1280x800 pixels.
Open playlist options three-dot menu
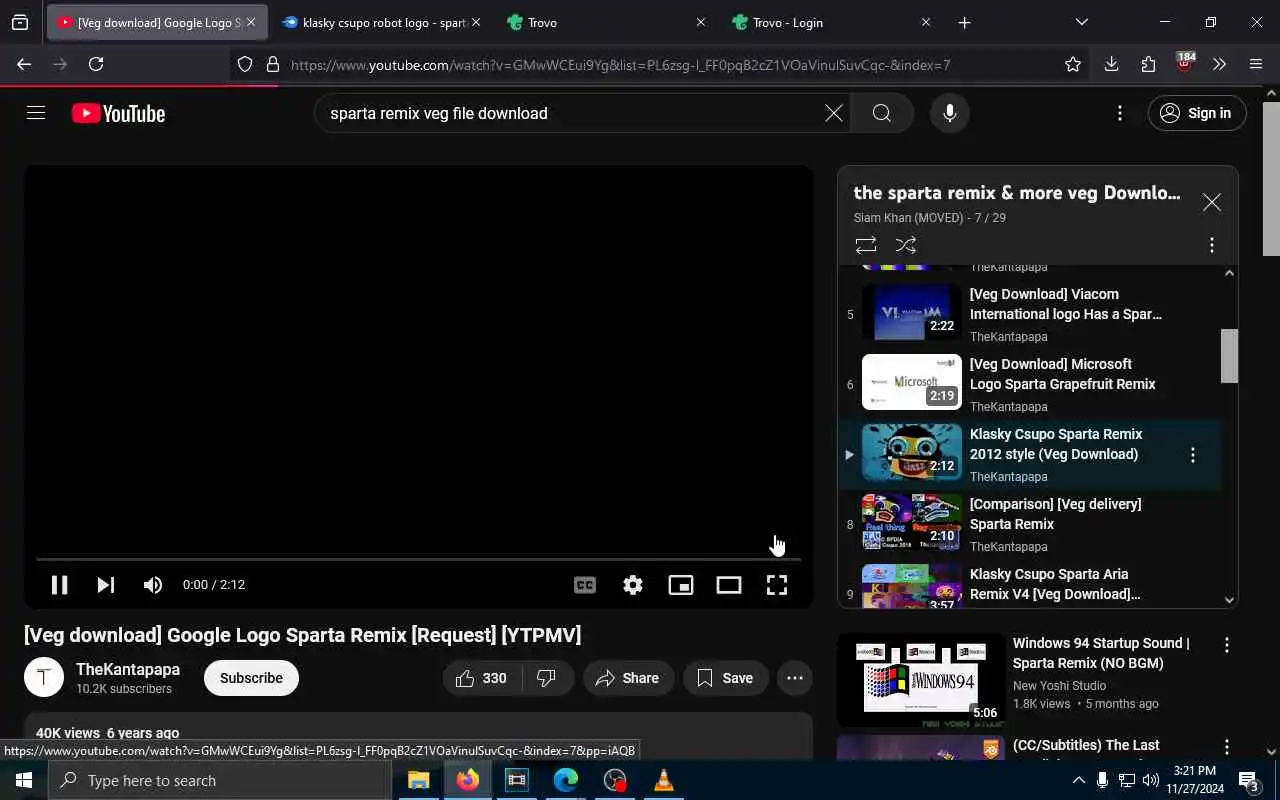1212,245
